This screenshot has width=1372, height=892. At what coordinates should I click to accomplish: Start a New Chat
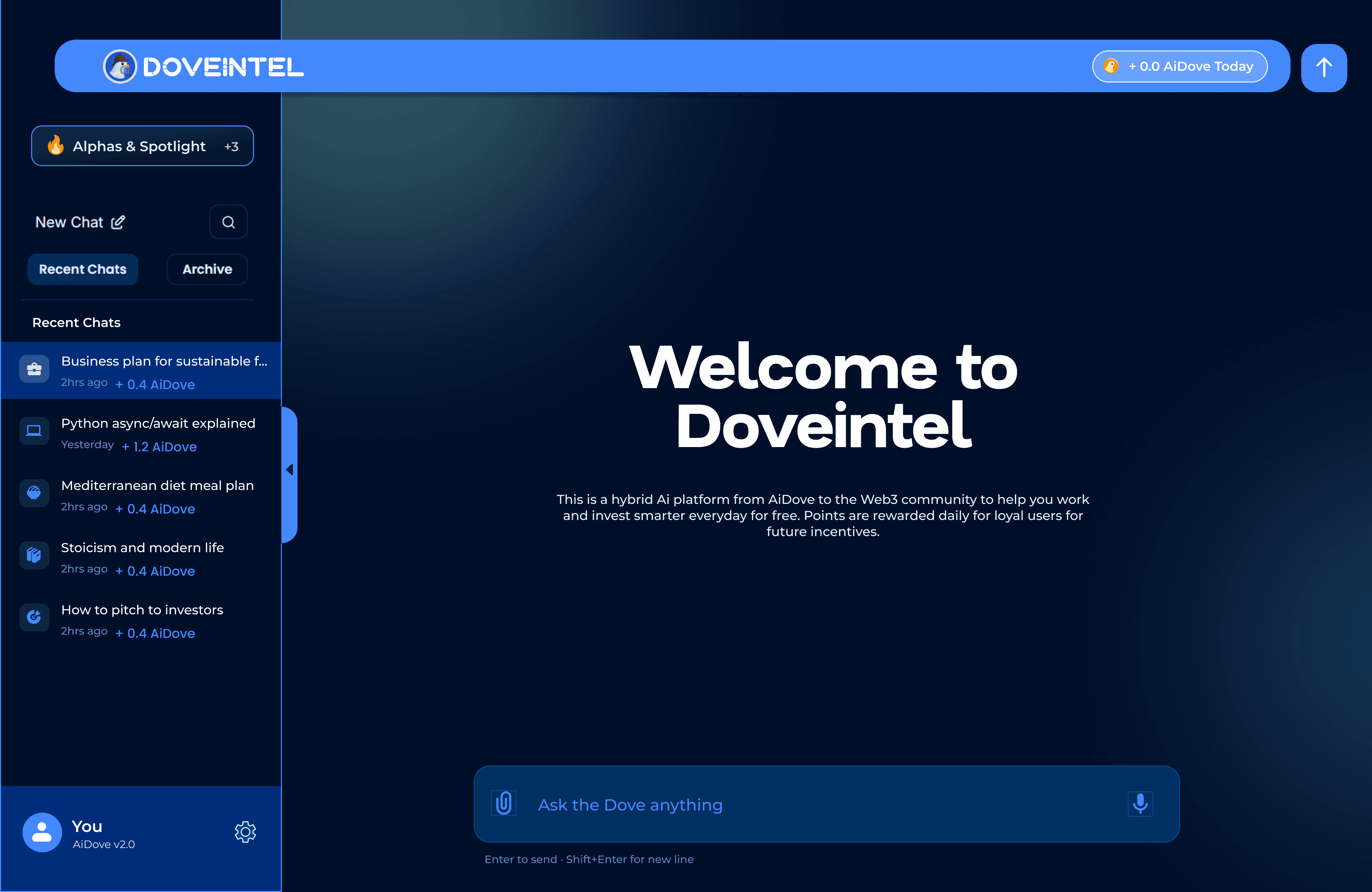(x=80, y=222)
